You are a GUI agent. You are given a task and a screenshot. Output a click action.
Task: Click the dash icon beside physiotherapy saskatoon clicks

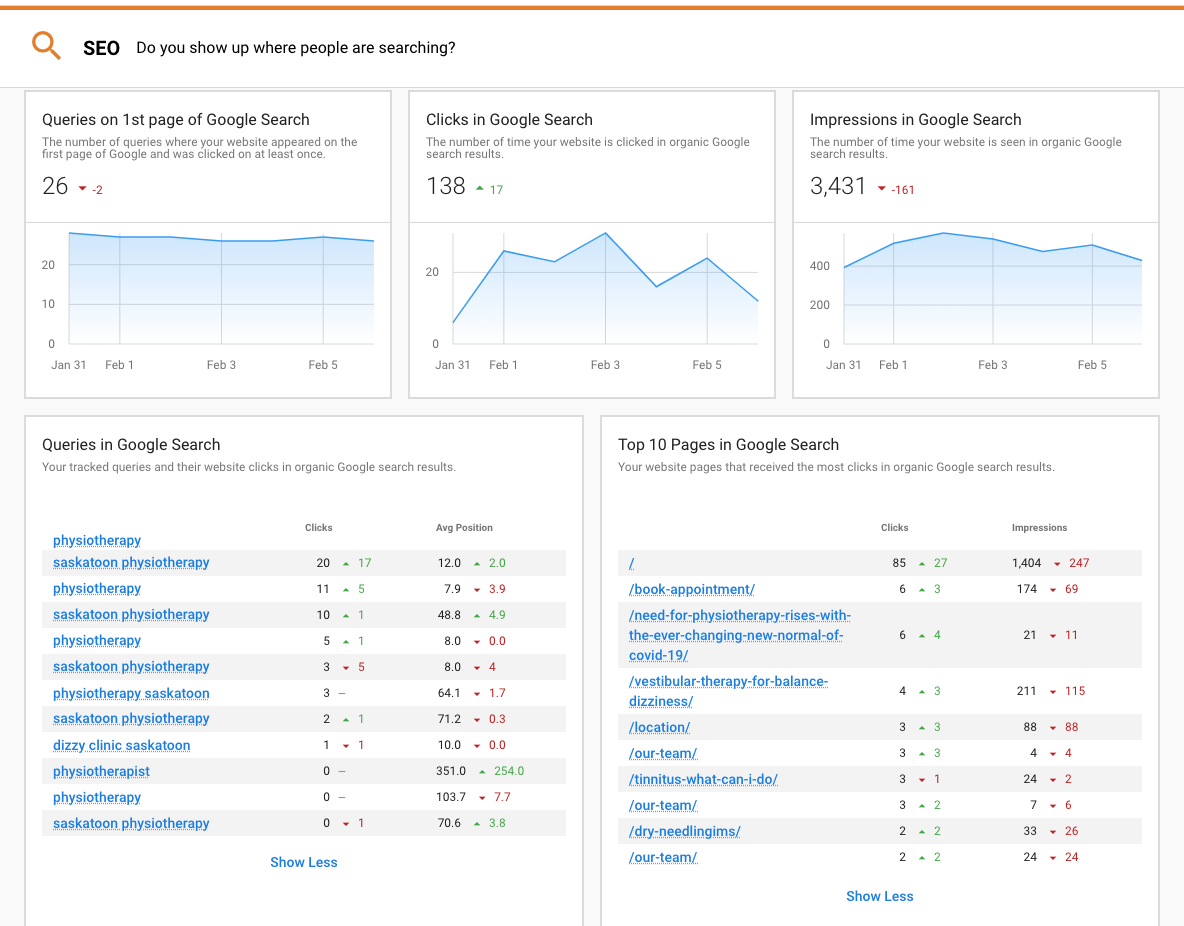345,693
